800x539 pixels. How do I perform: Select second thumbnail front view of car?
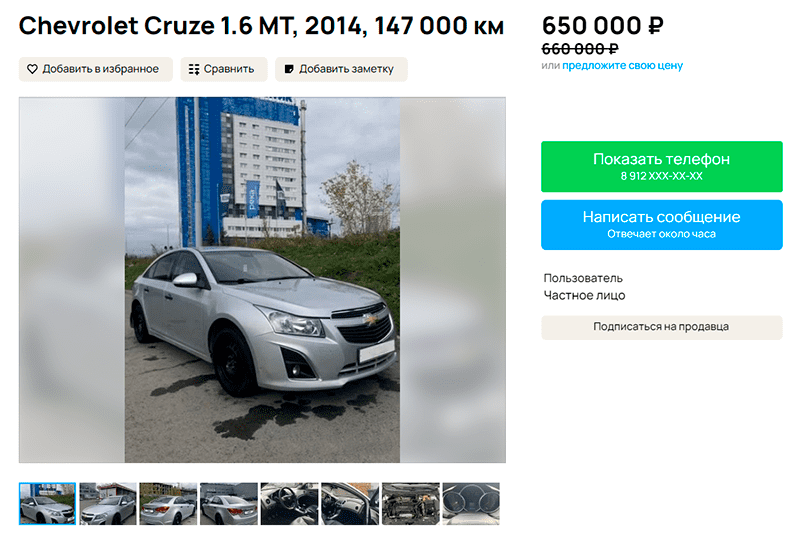108,504
